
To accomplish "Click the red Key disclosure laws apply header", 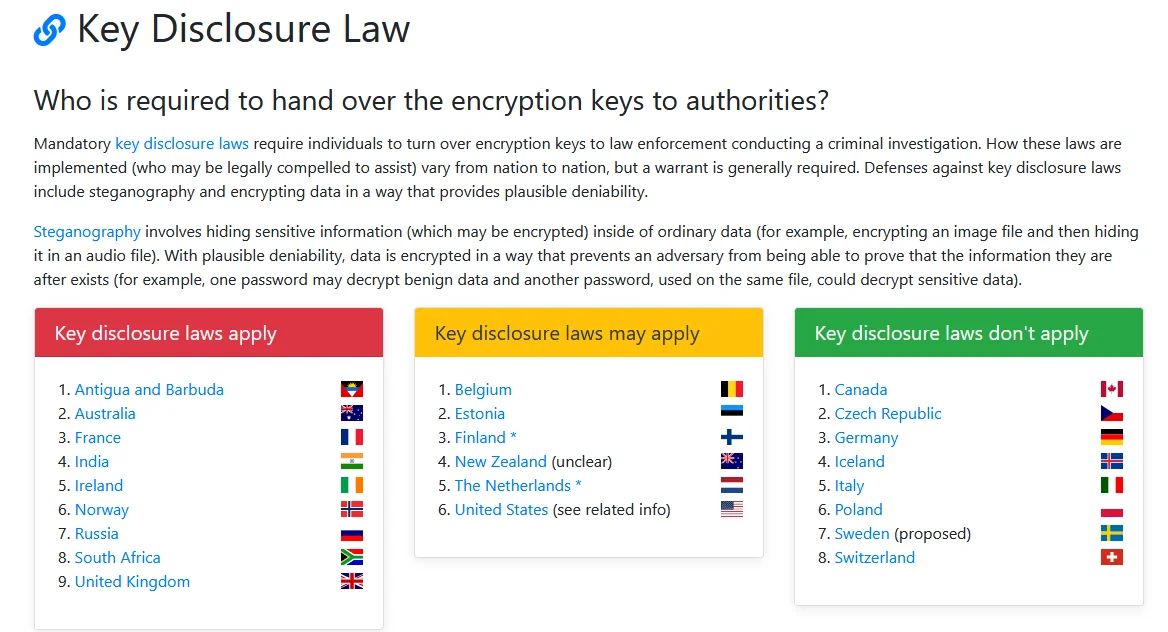I will point(209,333).
